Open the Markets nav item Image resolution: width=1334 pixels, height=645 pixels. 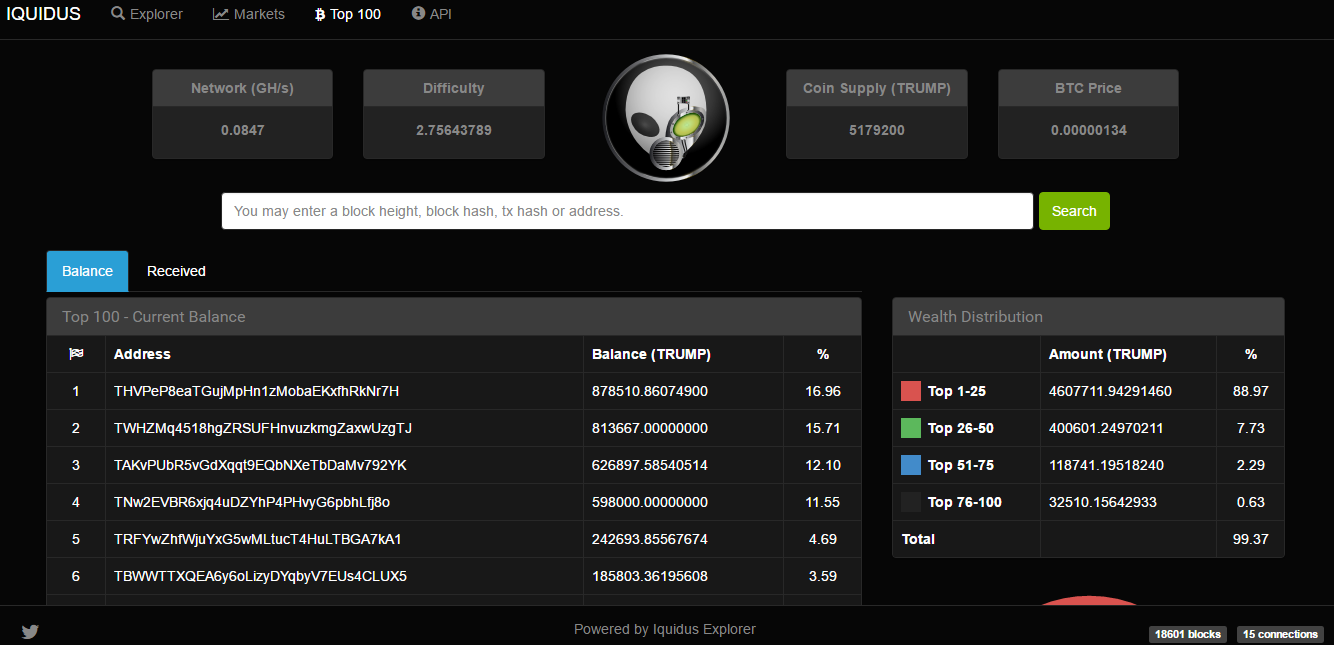pos(249,14)
